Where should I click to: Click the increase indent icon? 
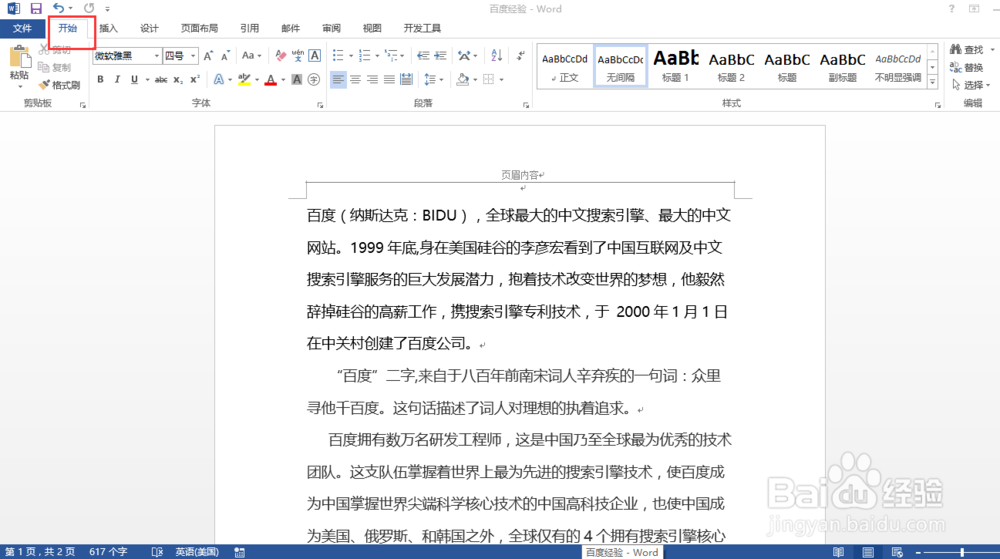click(440, 56)
